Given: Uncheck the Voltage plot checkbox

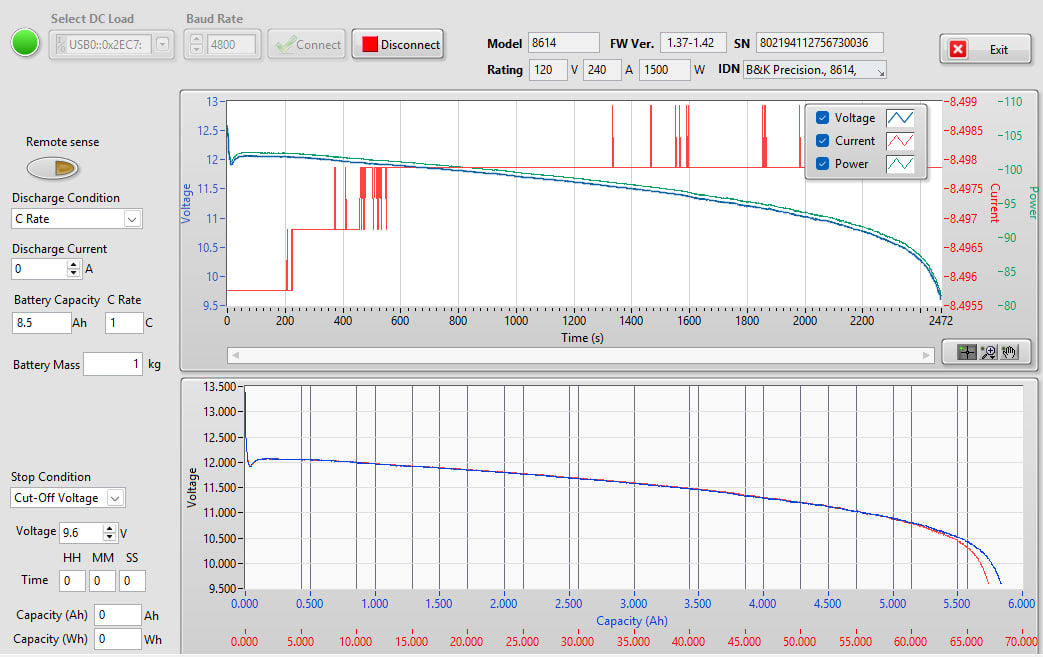Looking at the screenshot, I should click(x=822, y=118).
